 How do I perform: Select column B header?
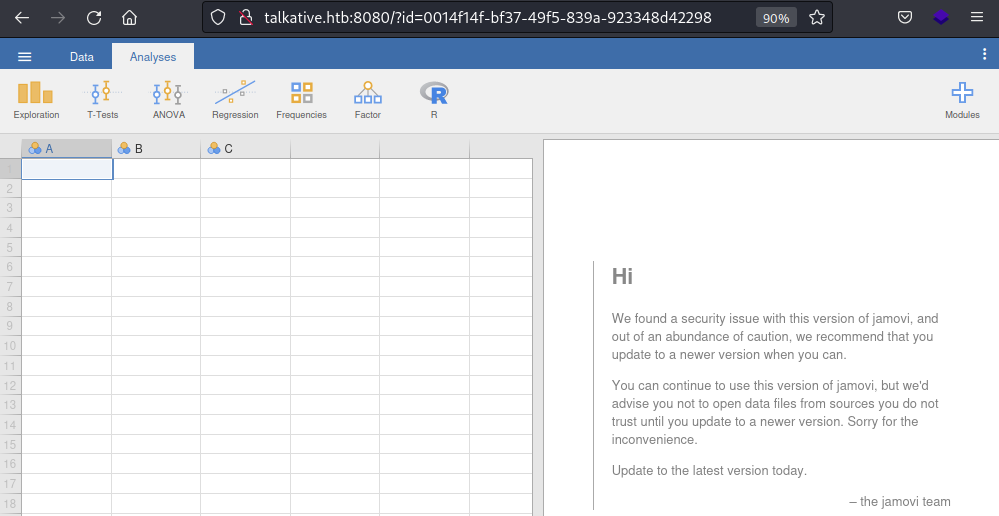pyautogui.click(x=156, y=149)
